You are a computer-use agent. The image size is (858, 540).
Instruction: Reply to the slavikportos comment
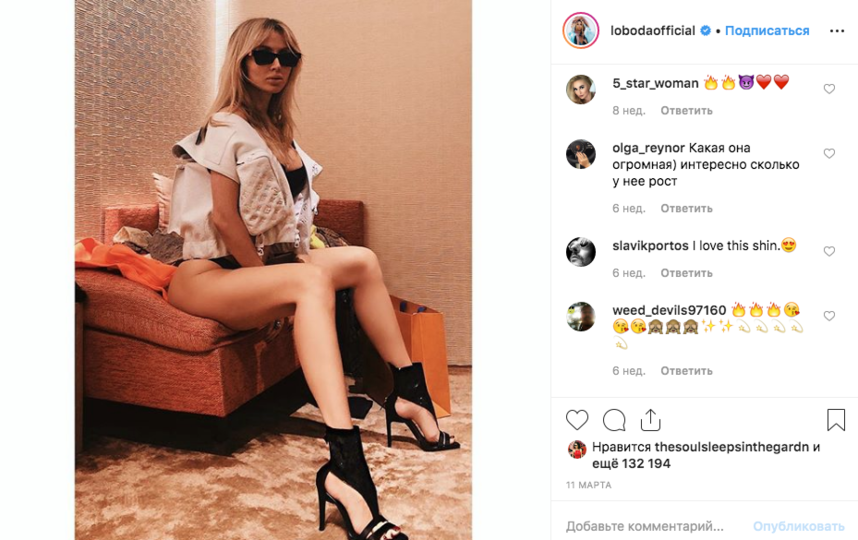coord(686,273)
